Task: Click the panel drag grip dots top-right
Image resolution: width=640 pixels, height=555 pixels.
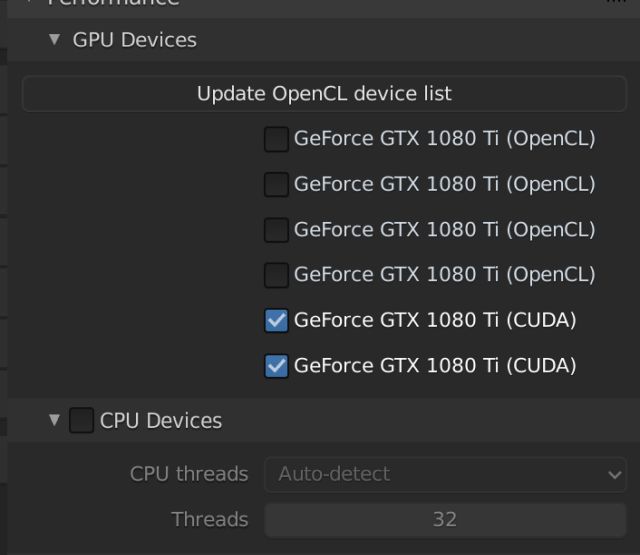Action: 614,3
